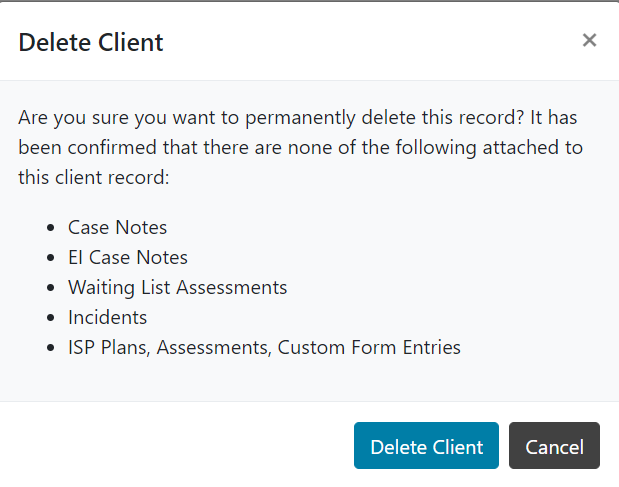This screenshot has width=619, height=487.
Task: Select the "EI Case Notes" list item
Action: [127, 257]
